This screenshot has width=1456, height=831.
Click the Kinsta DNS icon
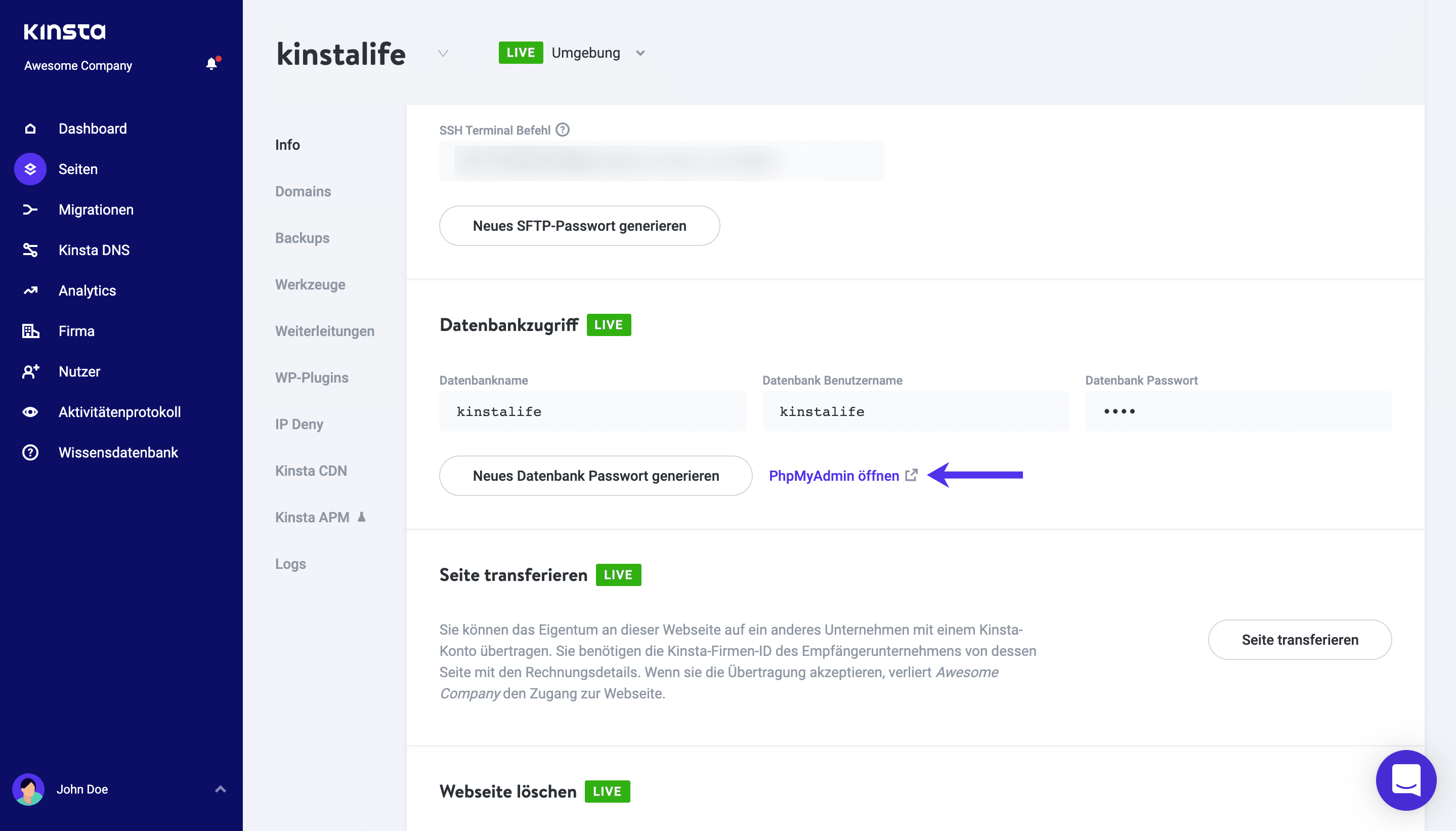coord(30,250)
